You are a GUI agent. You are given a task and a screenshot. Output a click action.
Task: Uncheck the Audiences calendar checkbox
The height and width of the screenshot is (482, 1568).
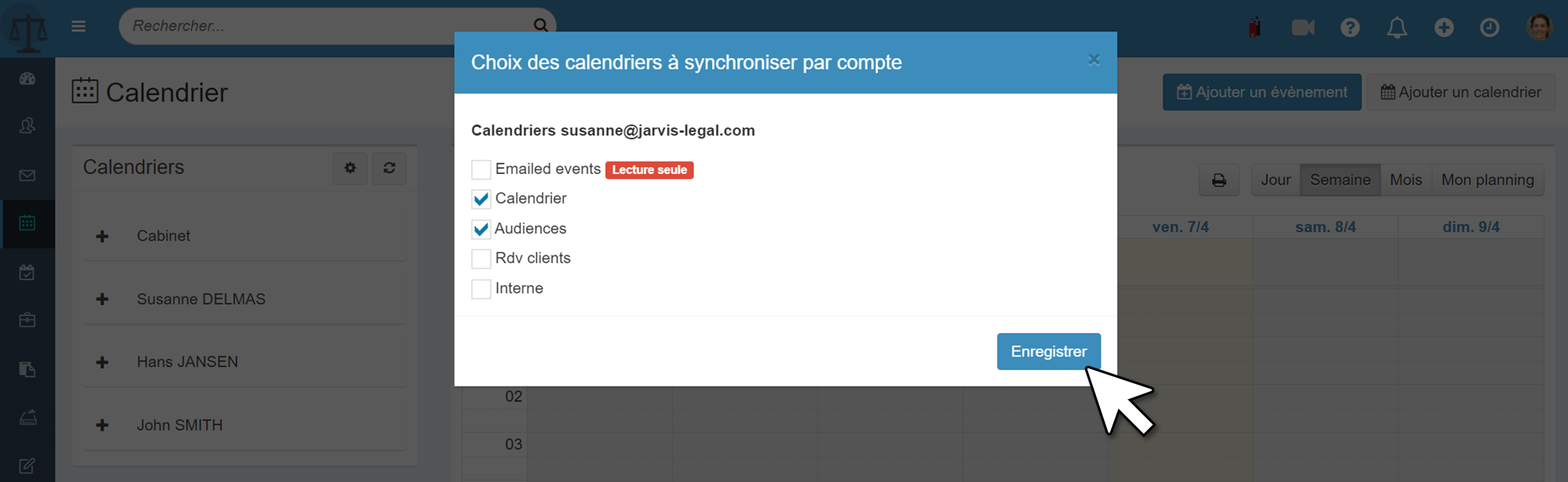coord(481,229)
